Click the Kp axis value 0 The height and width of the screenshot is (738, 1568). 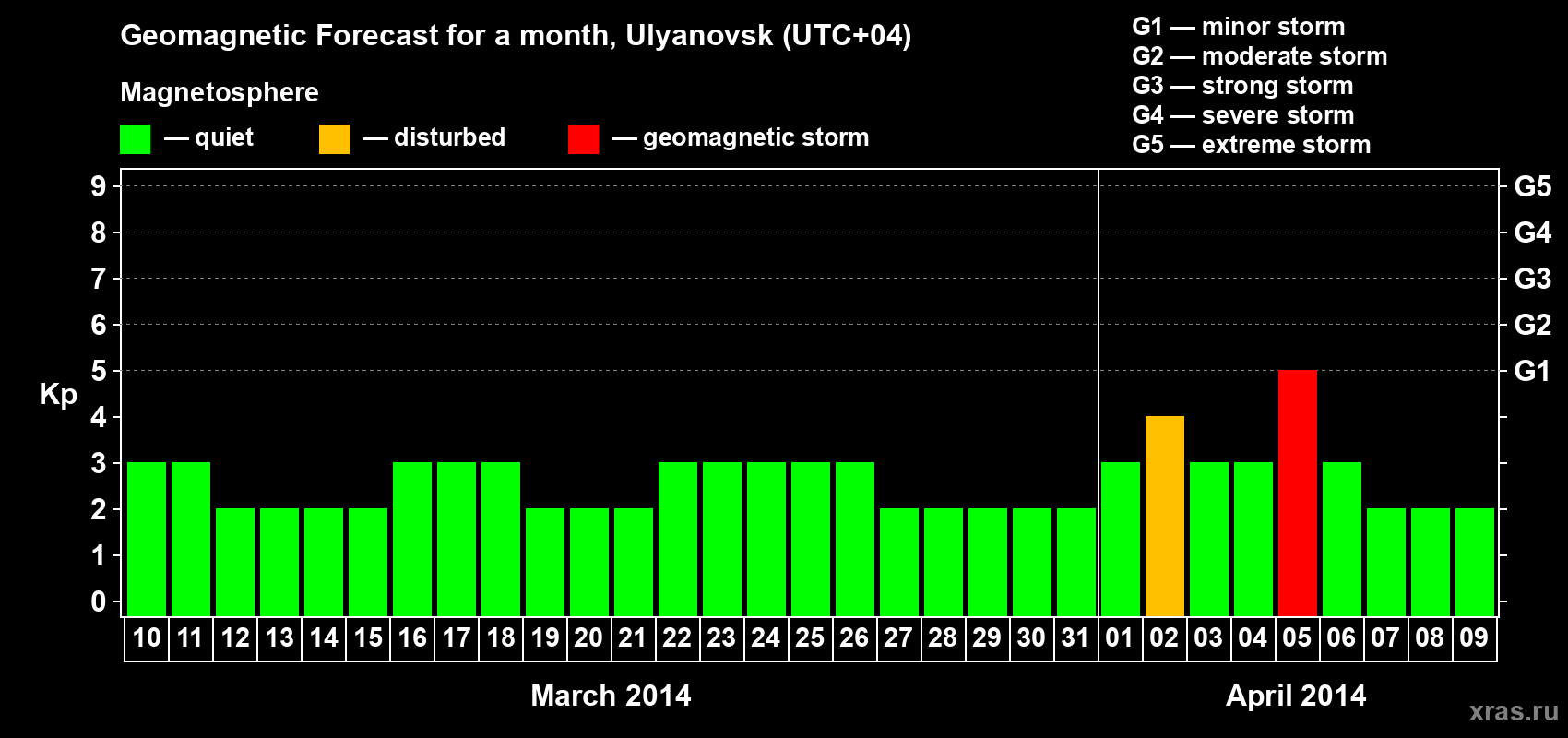[99, 601]
